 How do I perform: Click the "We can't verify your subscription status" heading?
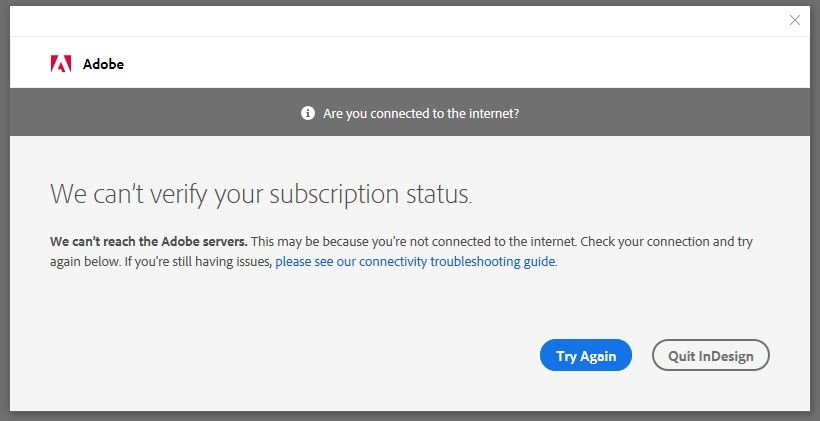click(x=260, y=194)
